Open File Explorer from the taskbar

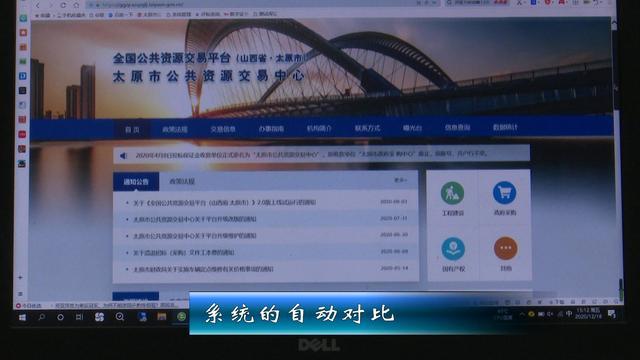pyautogui.click(x=162, y=317)
